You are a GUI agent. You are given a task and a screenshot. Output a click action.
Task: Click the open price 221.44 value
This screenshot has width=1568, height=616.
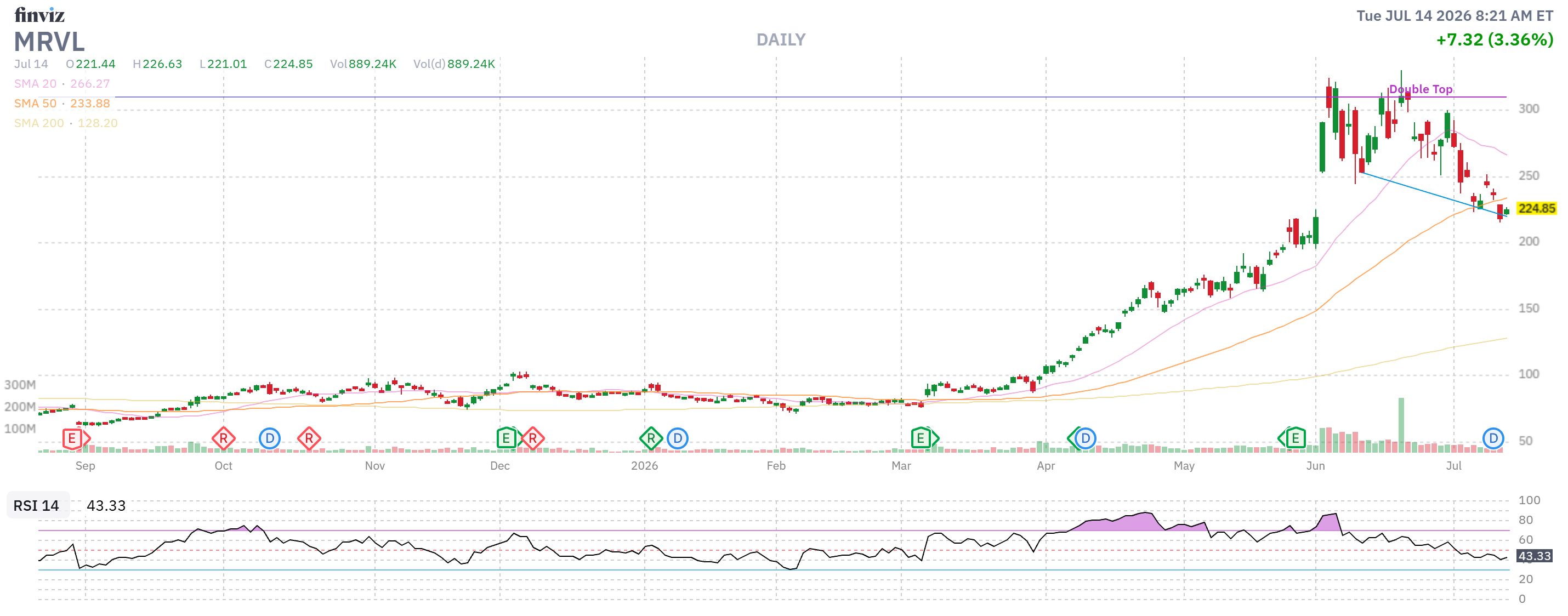click(x=95, y=64)
